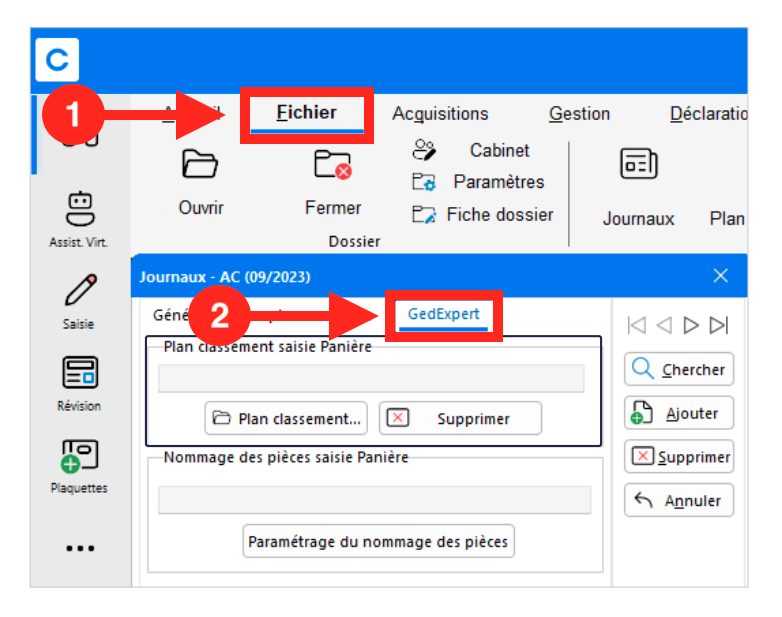Switch to the Acquisitions tab

click(440, 114)
